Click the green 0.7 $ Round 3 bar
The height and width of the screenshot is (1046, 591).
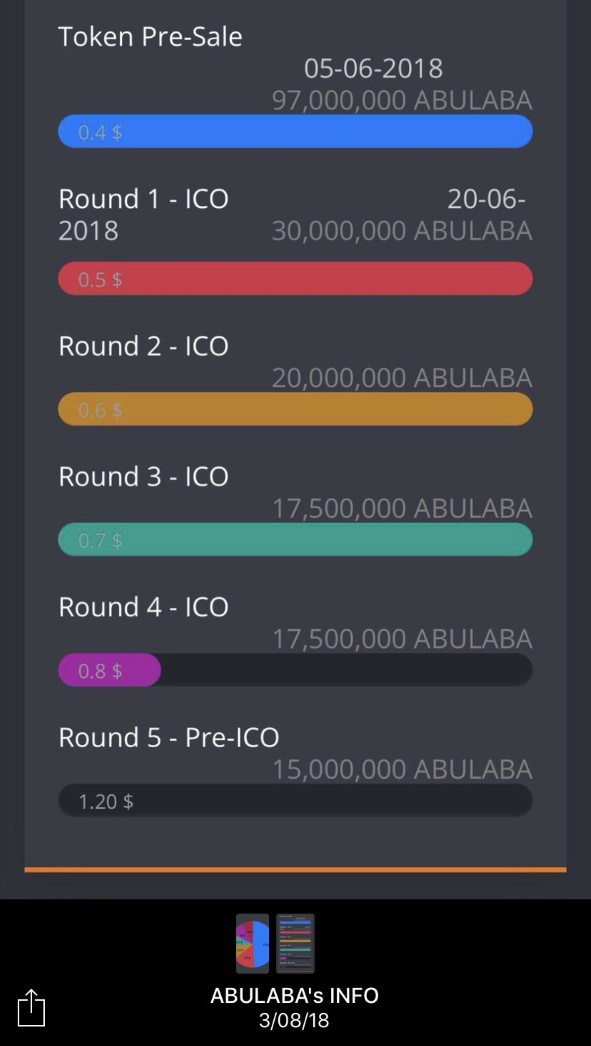296,540
